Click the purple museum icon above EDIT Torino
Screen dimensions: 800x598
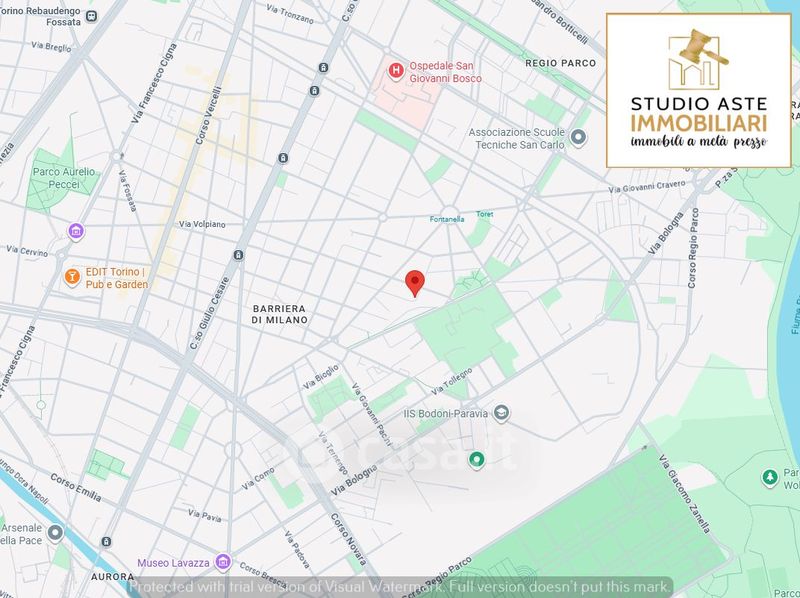tap(76, 232)
